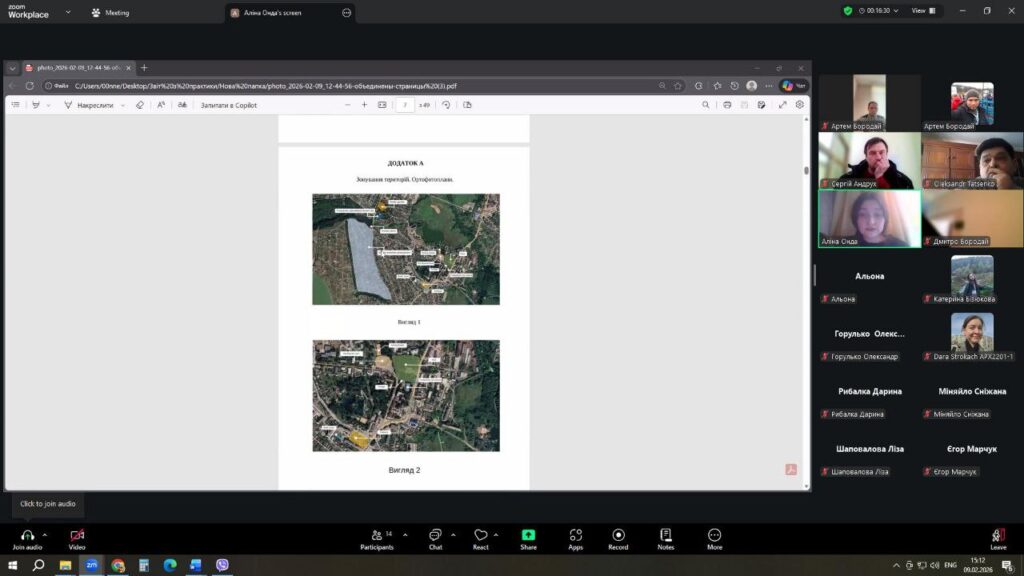
Task: Expand the arrow next to Participants
Action: pyautogui.click(x=406, y=534)
